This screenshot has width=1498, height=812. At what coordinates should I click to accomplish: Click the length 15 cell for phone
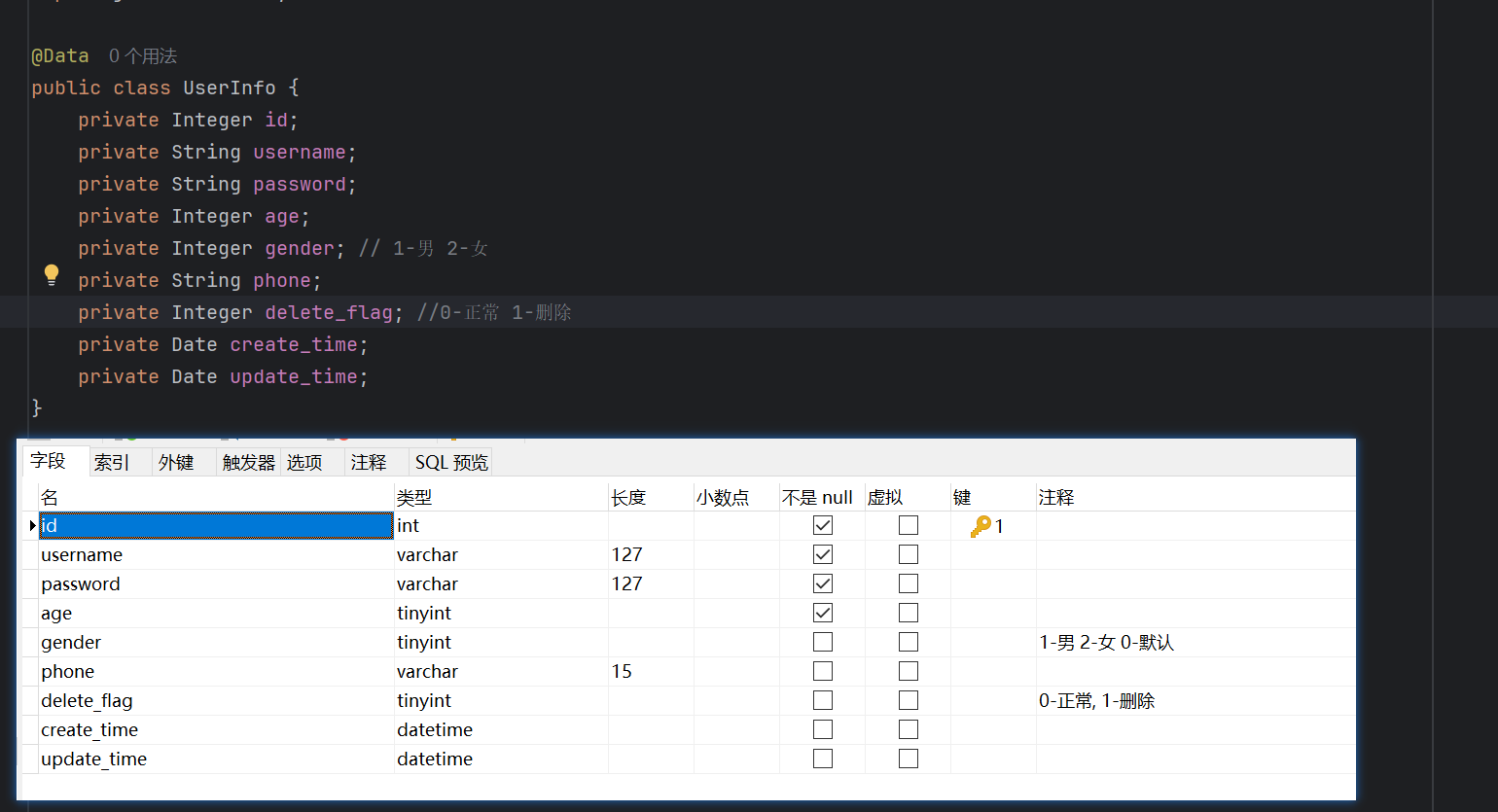coord(651,672)
